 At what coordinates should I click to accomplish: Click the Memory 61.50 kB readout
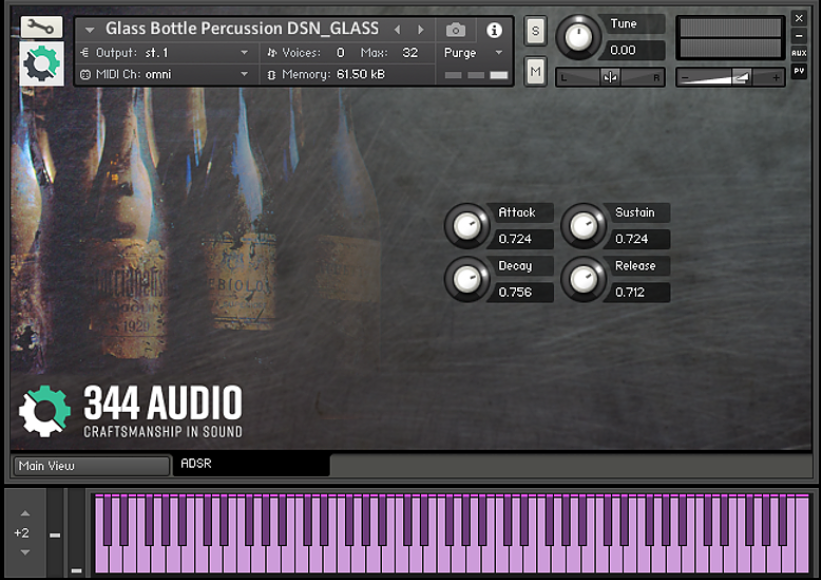(x=361, y=74)
